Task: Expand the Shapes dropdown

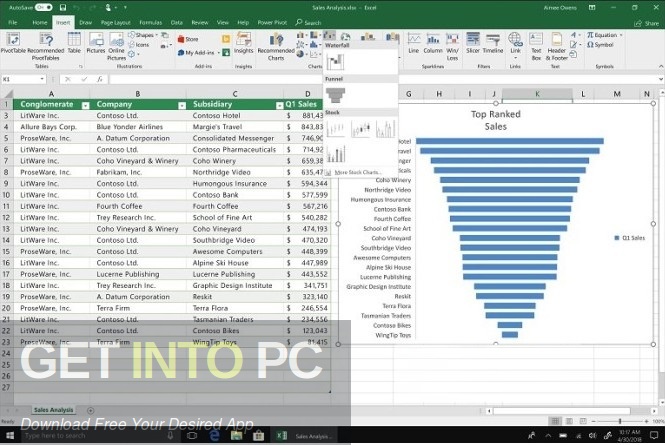Action: pos(156,35)
